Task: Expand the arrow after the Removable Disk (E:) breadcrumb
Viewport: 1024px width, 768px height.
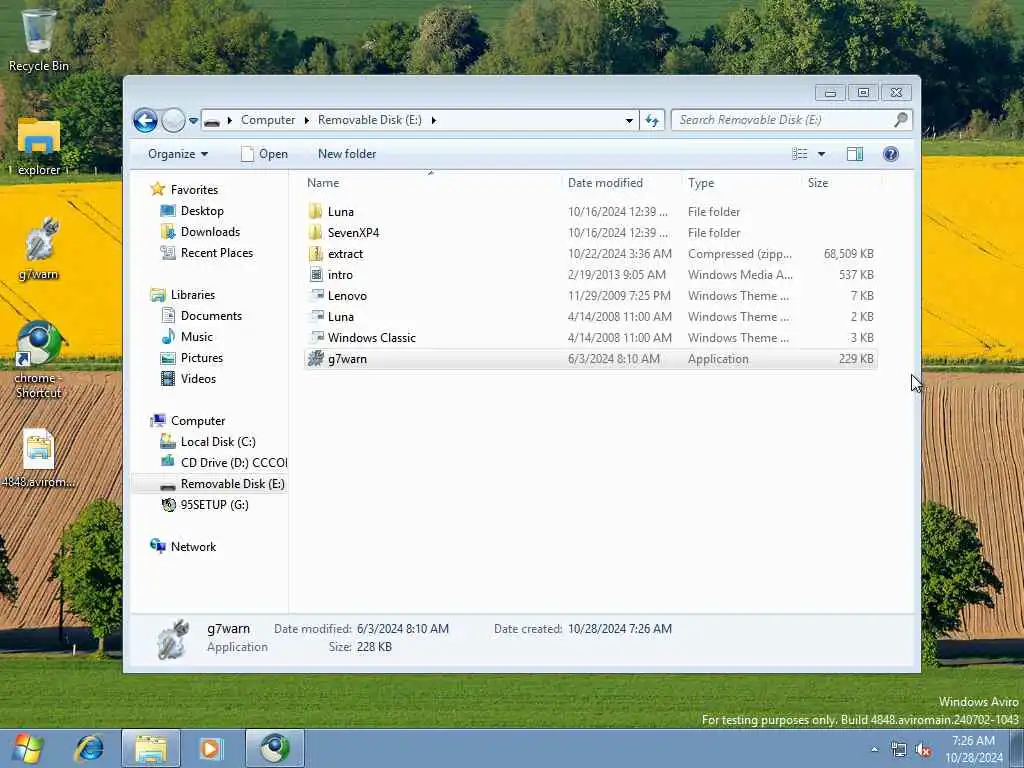Action: (x=434, y=120)
